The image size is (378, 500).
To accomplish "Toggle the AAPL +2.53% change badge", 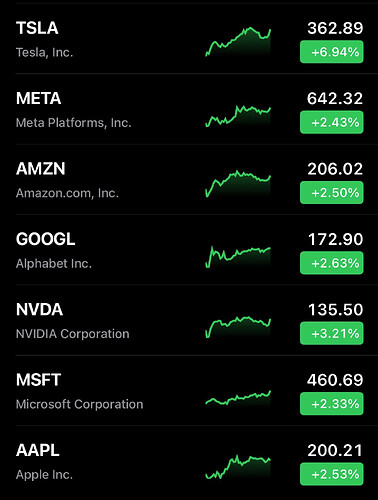I will [332, 474].
